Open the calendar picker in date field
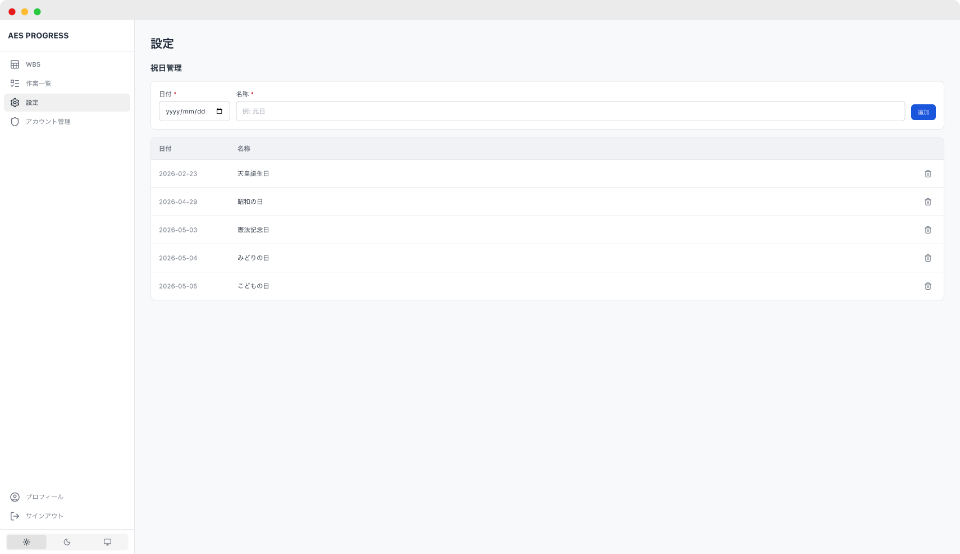 click(x=219, y=111)
